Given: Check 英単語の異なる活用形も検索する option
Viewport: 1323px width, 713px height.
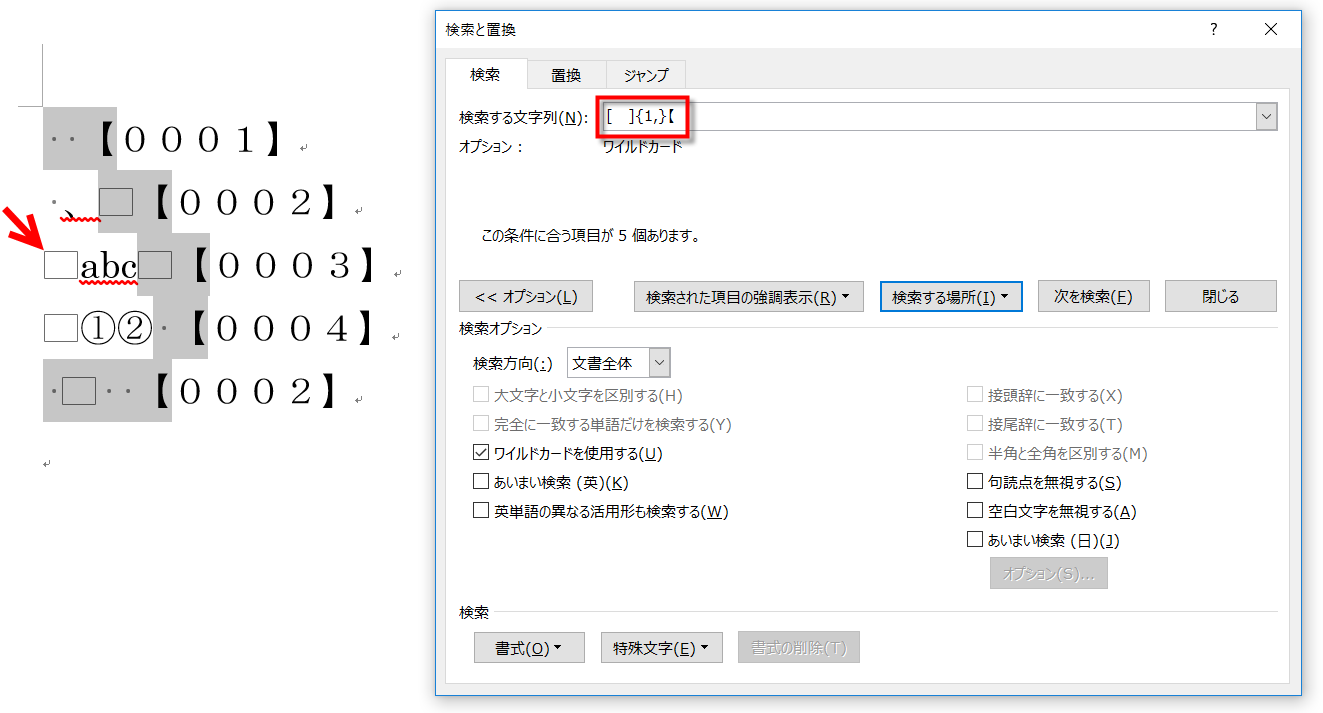Looking at the screenshot, I should [482, 512].
